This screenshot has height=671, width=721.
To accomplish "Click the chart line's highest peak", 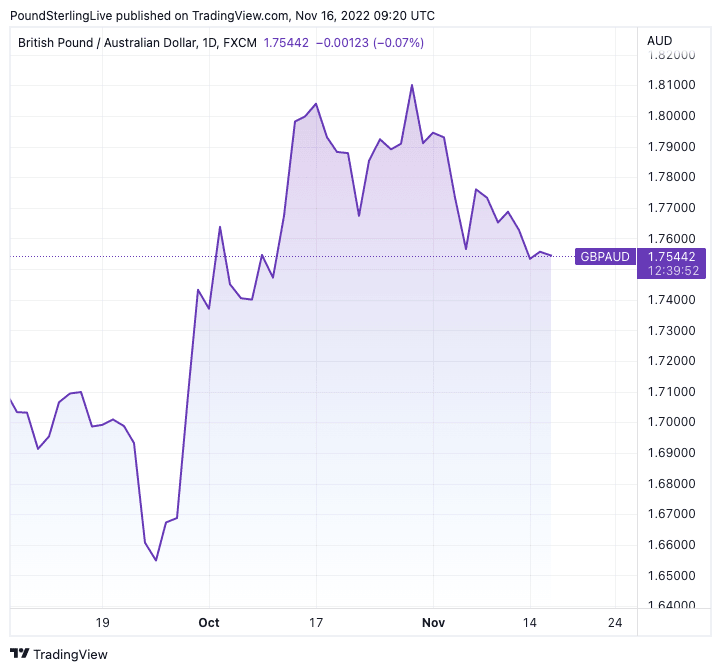I will coord(412,85).
